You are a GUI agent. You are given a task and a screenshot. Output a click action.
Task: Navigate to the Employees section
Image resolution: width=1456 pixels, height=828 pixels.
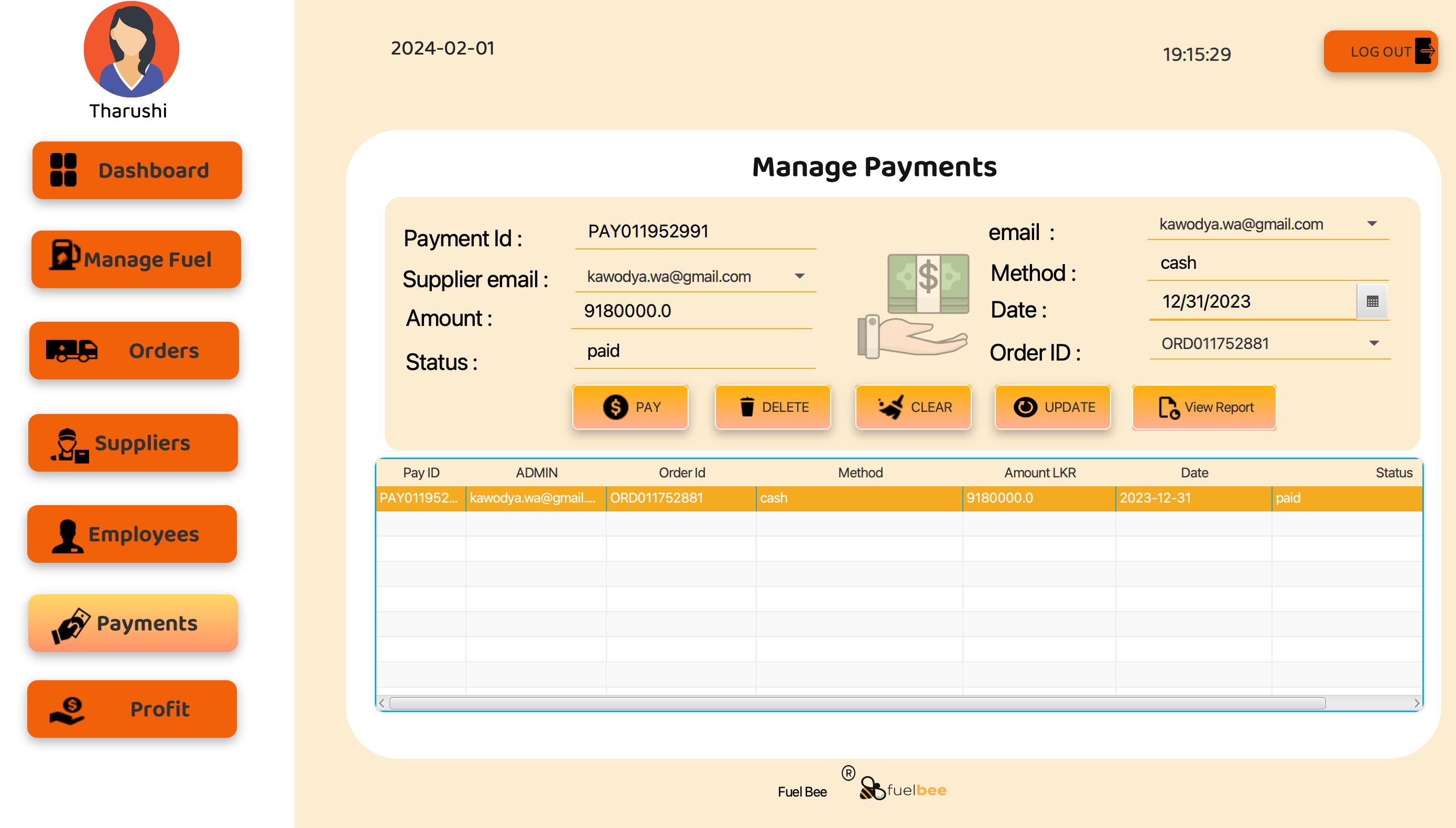click(132, 534)
